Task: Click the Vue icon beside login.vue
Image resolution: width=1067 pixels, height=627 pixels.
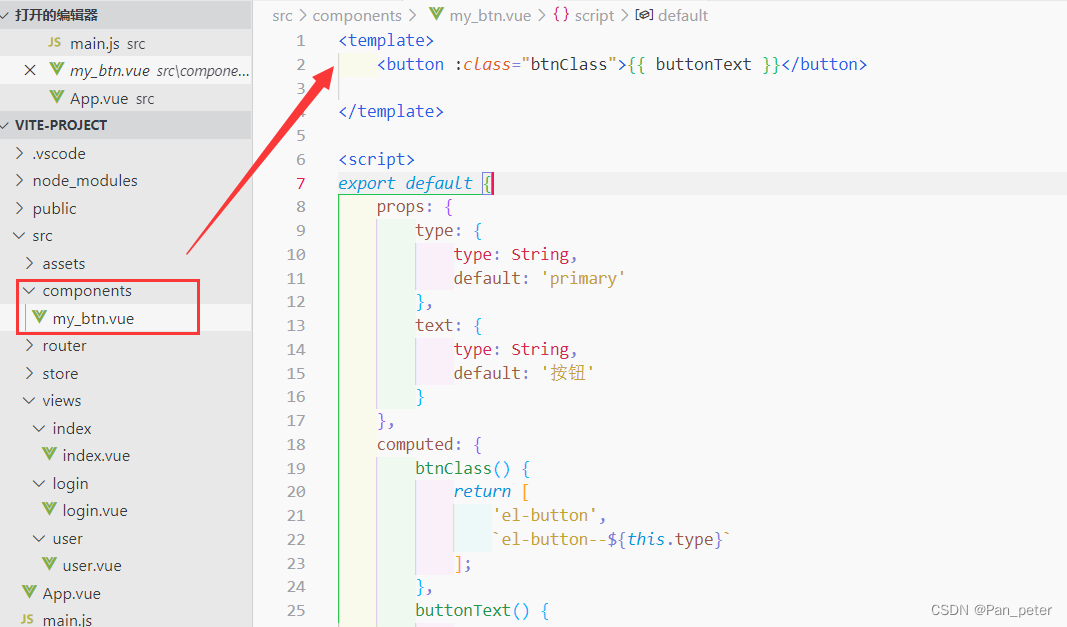Action: pyautogui.click(x=49, y=509)
